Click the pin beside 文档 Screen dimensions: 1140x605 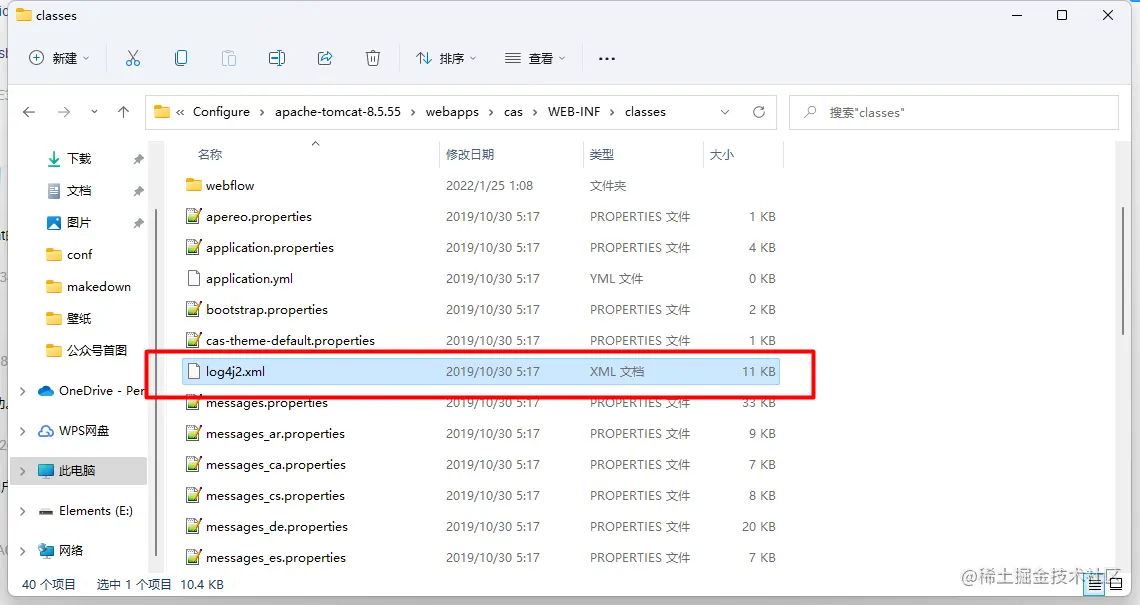point(138,191)
